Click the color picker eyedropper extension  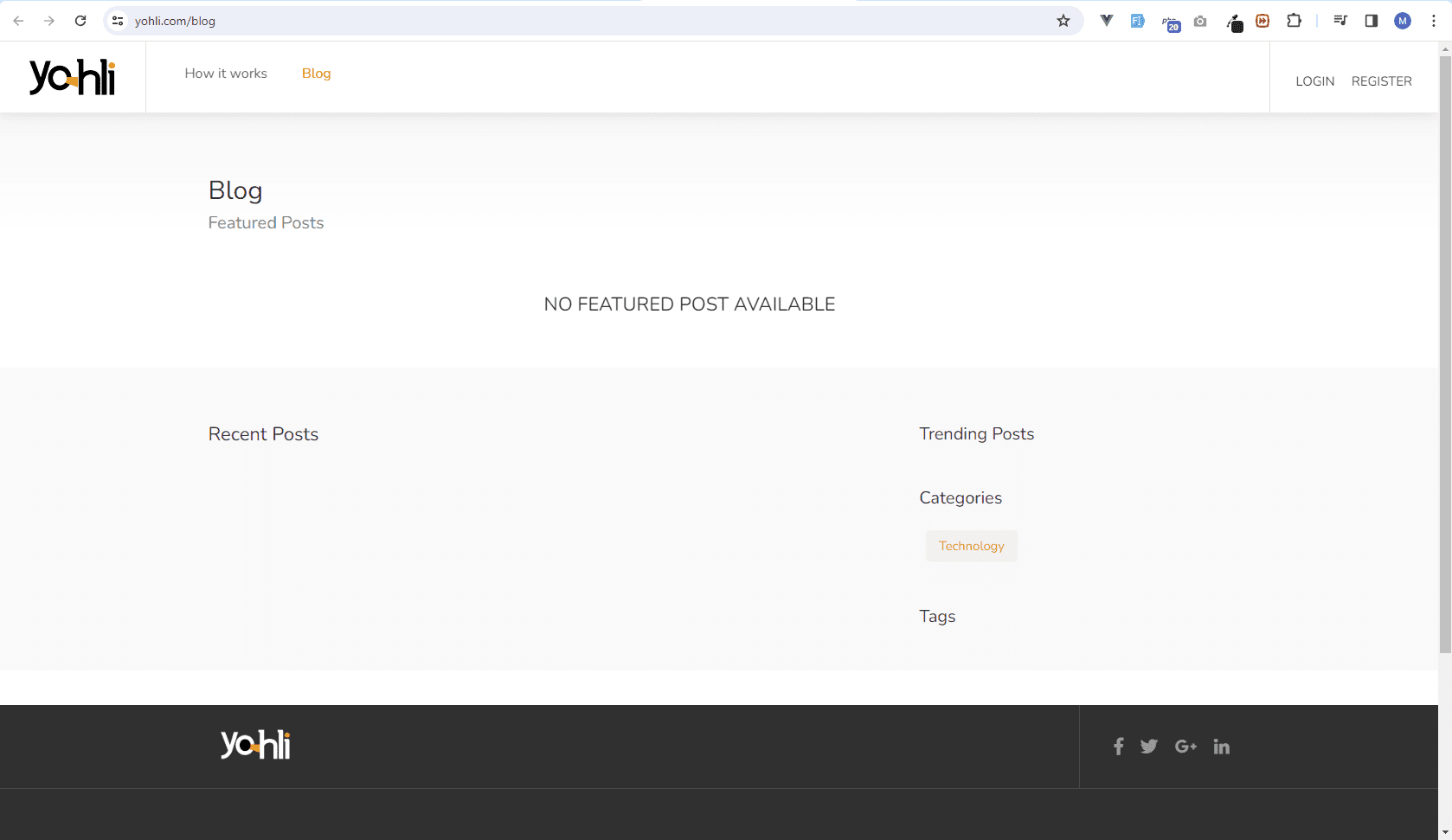1234,22
